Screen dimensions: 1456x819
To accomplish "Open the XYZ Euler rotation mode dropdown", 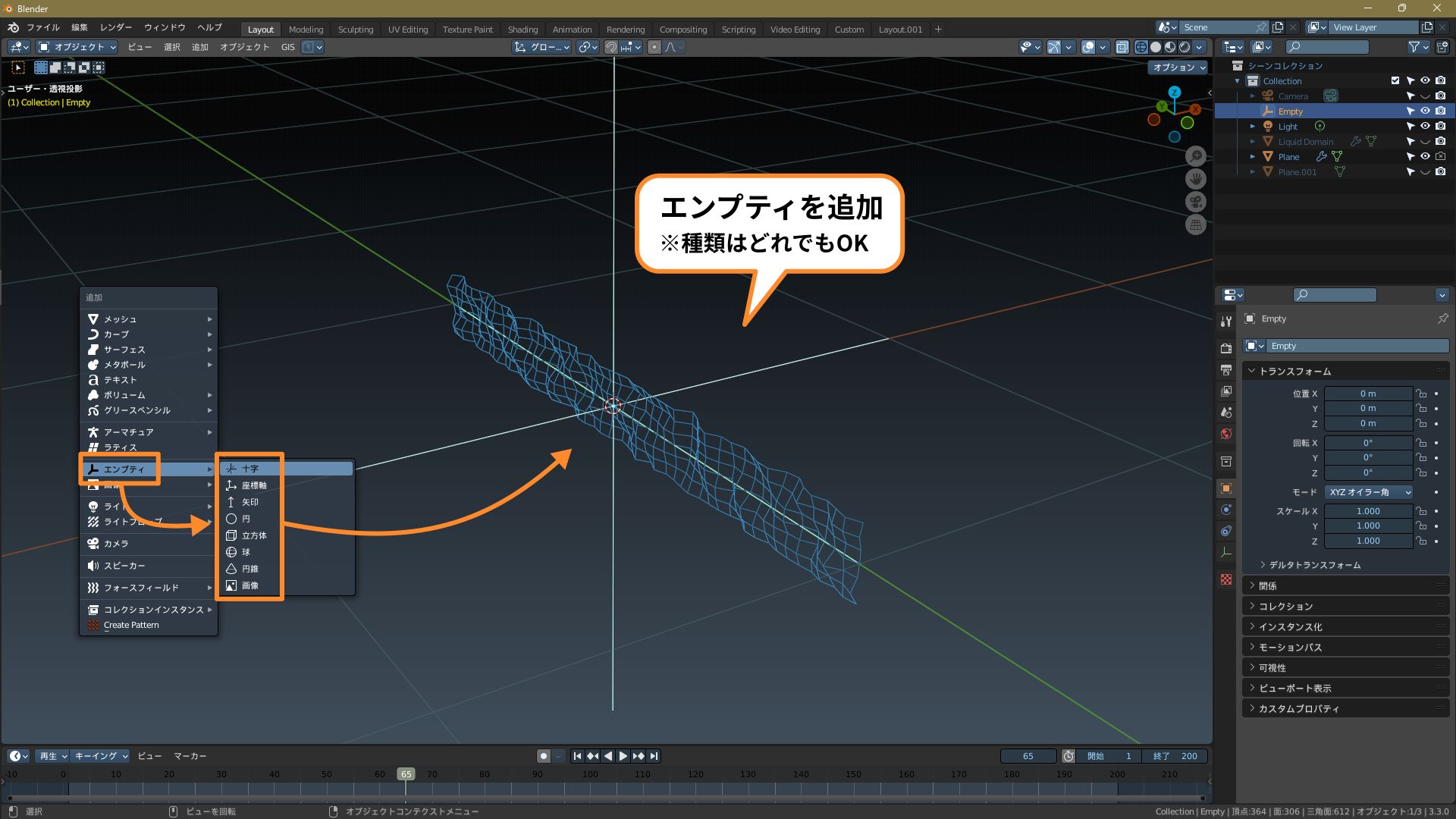I will coord(1369,492).
